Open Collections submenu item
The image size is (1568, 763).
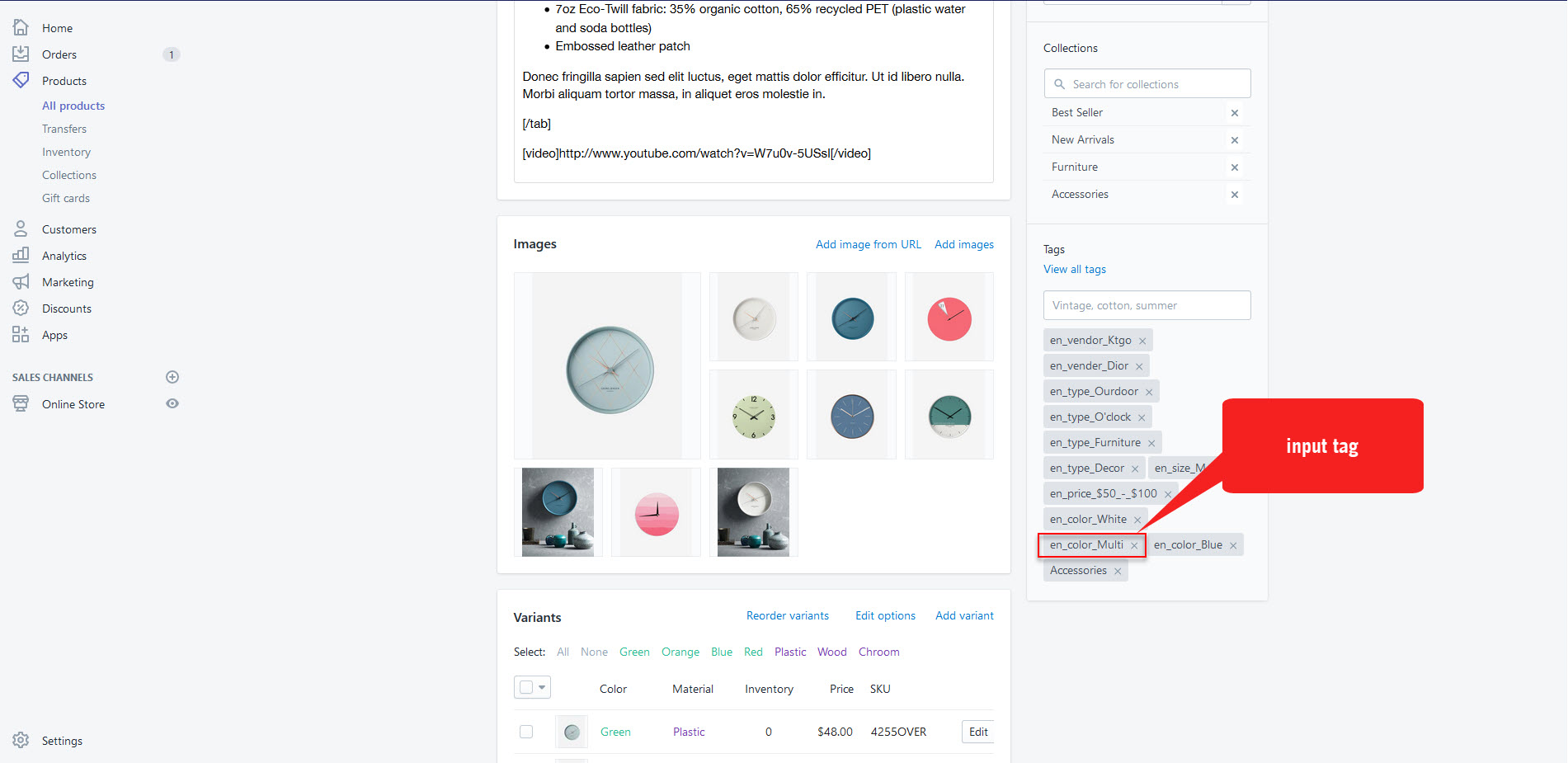[69, 175]
